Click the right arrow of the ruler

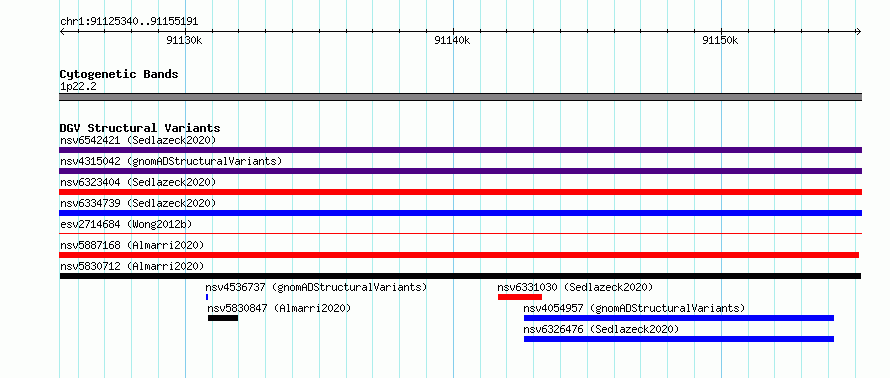click(x=859, y=32)
